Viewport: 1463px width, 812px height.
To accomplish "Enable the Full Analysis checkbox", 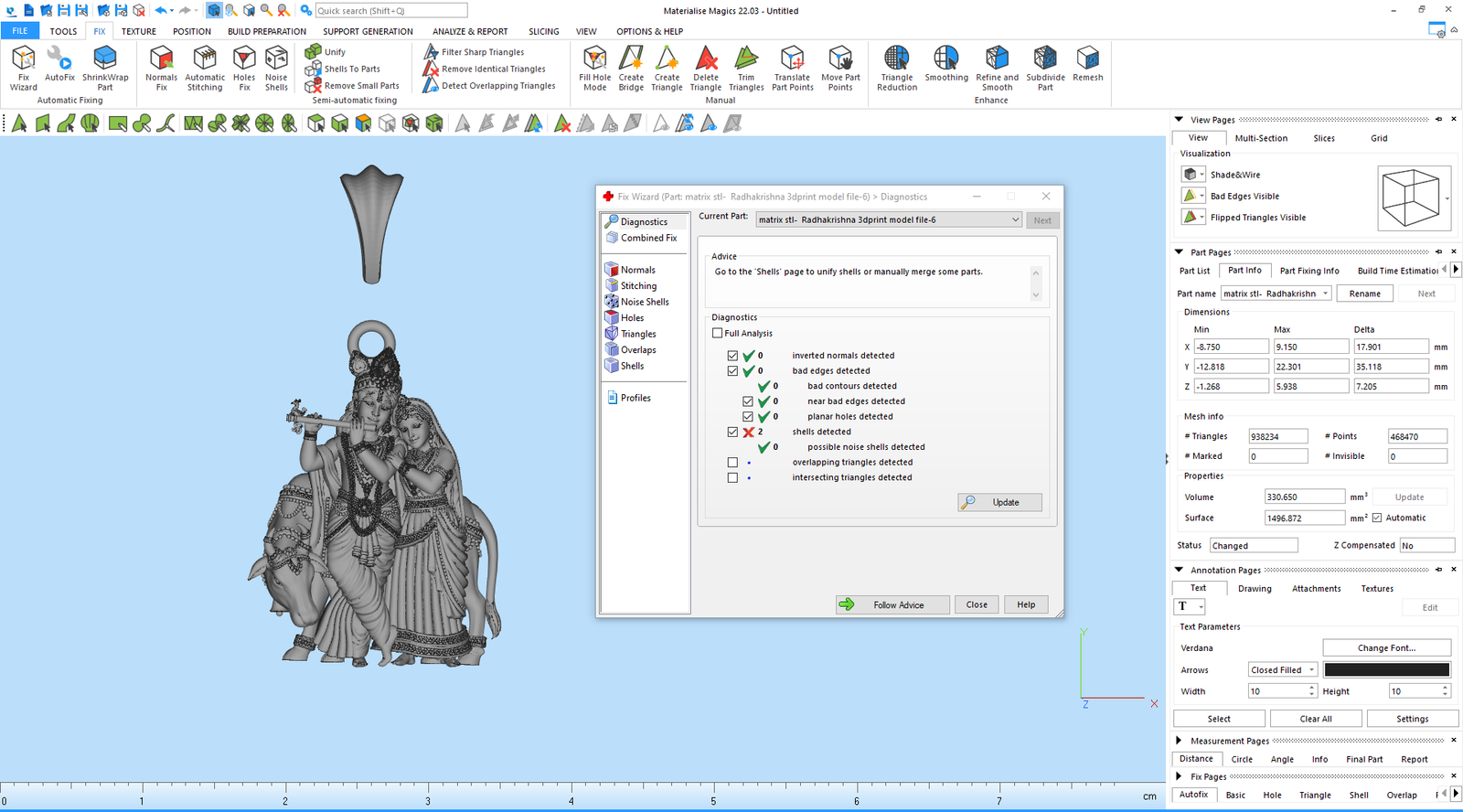I will [x=718, y=334].
